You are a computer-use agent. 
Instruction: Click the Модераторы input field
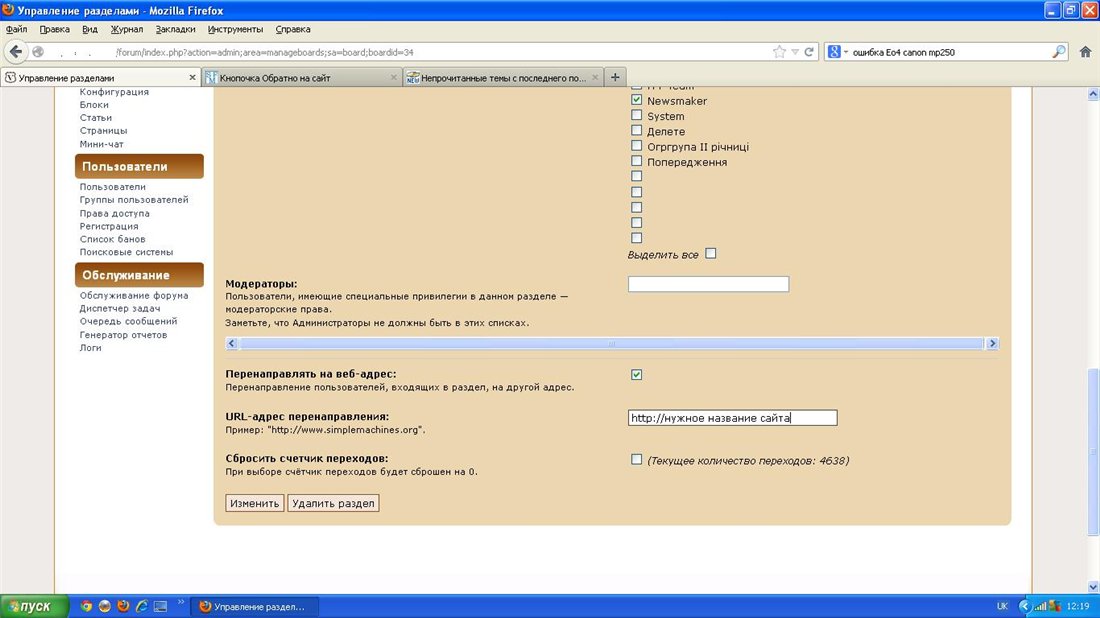click(x=709, y=284)
